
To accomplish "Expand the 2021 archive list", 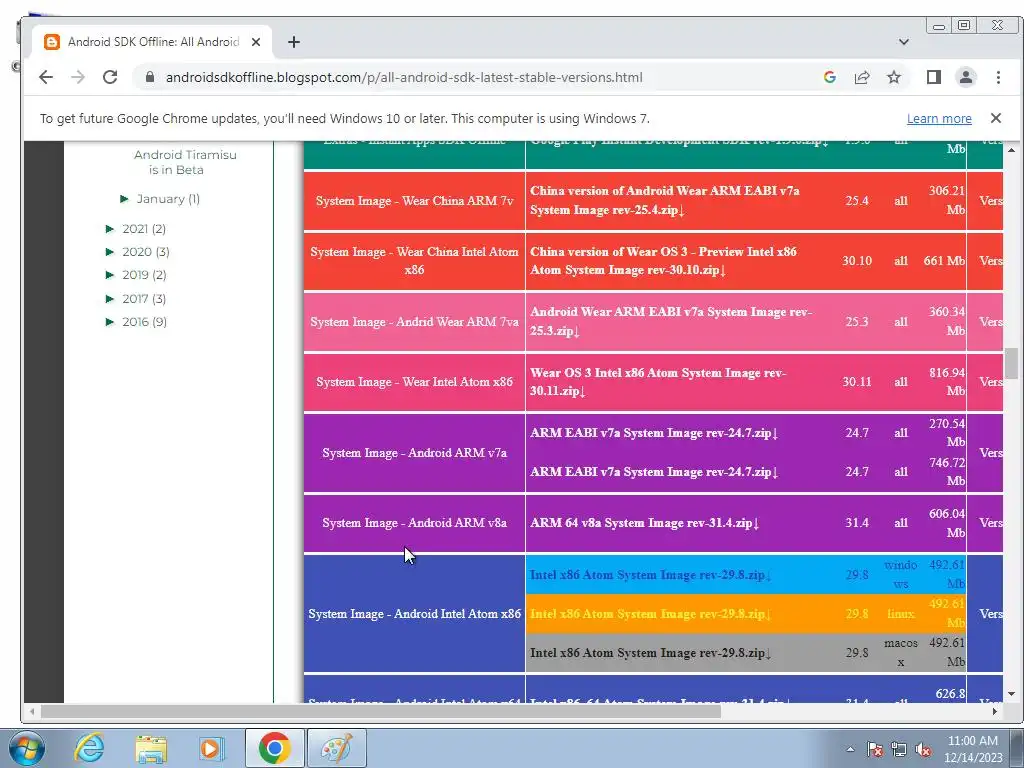I will pyautogui.click(x=110, y=229).
